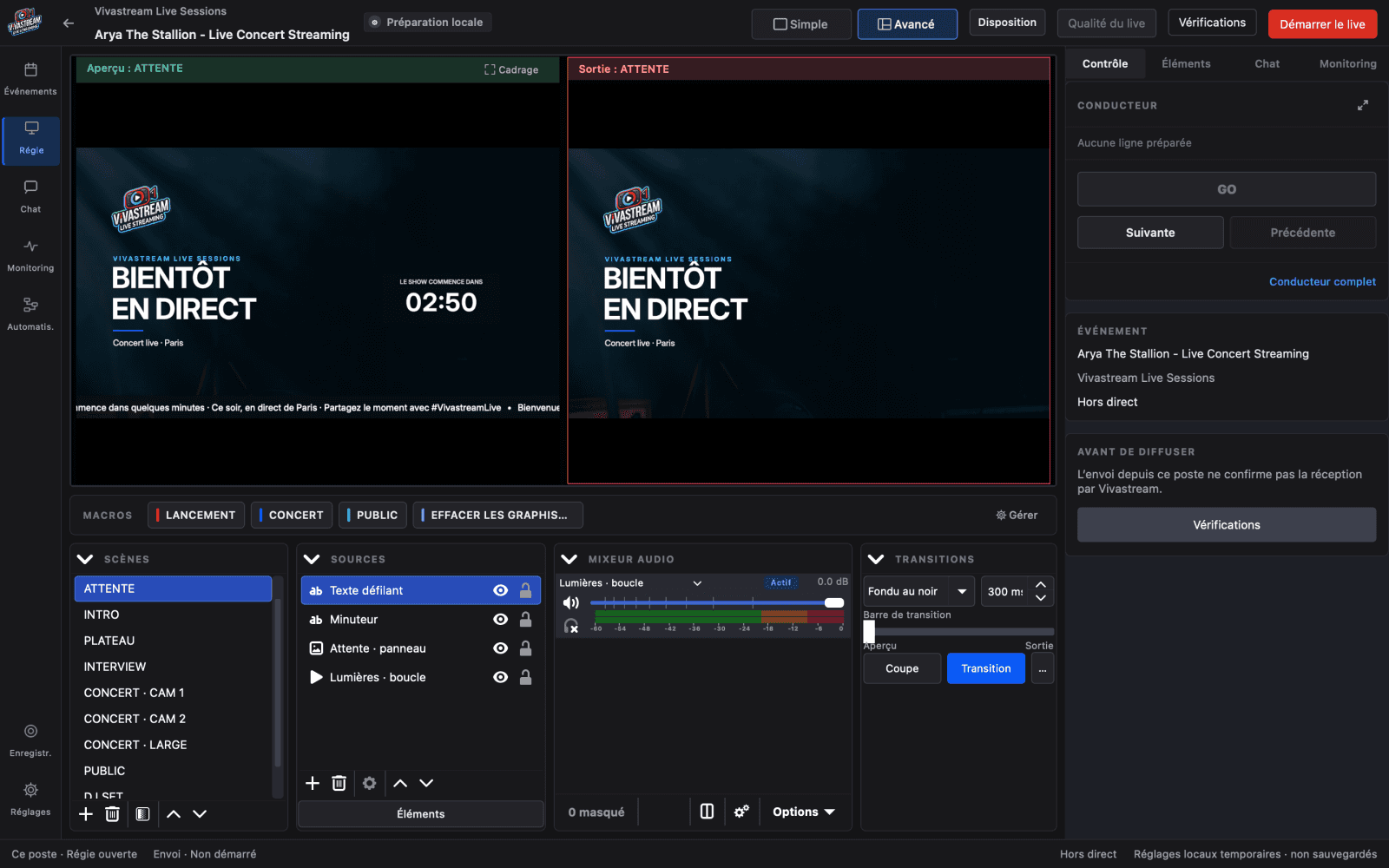Open scene filters icon
This screenshot has width=1389, height=868.
coord(143,814)
